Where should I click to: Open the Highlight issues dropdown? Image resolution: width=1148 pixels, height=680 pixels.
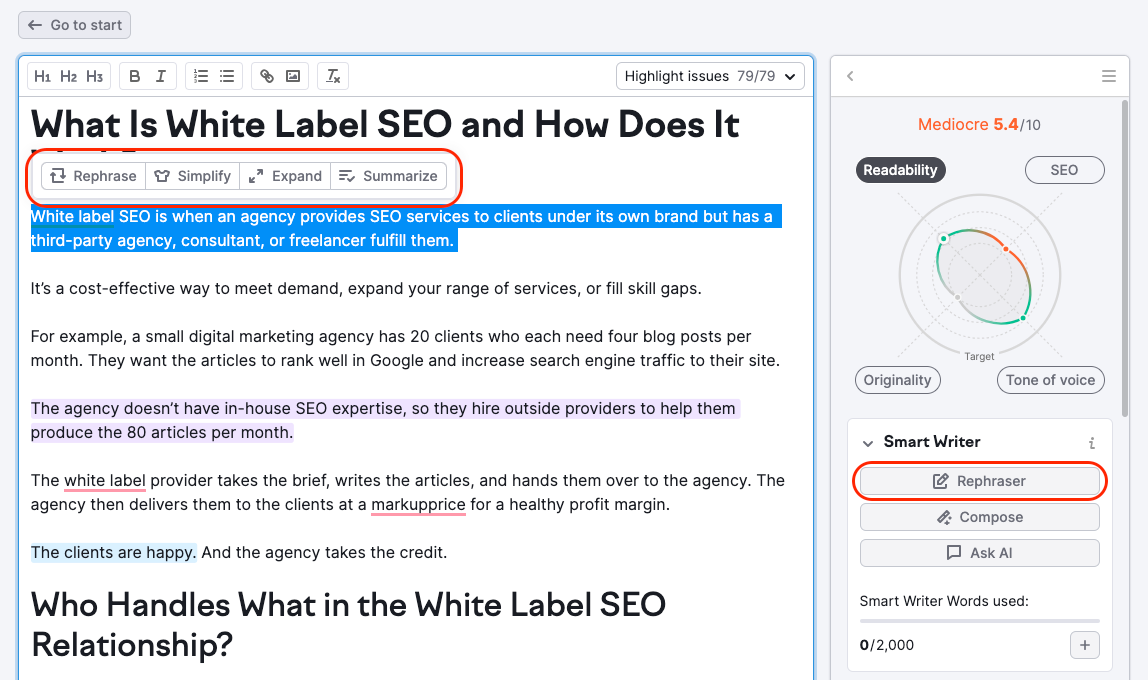pos(710,75)
